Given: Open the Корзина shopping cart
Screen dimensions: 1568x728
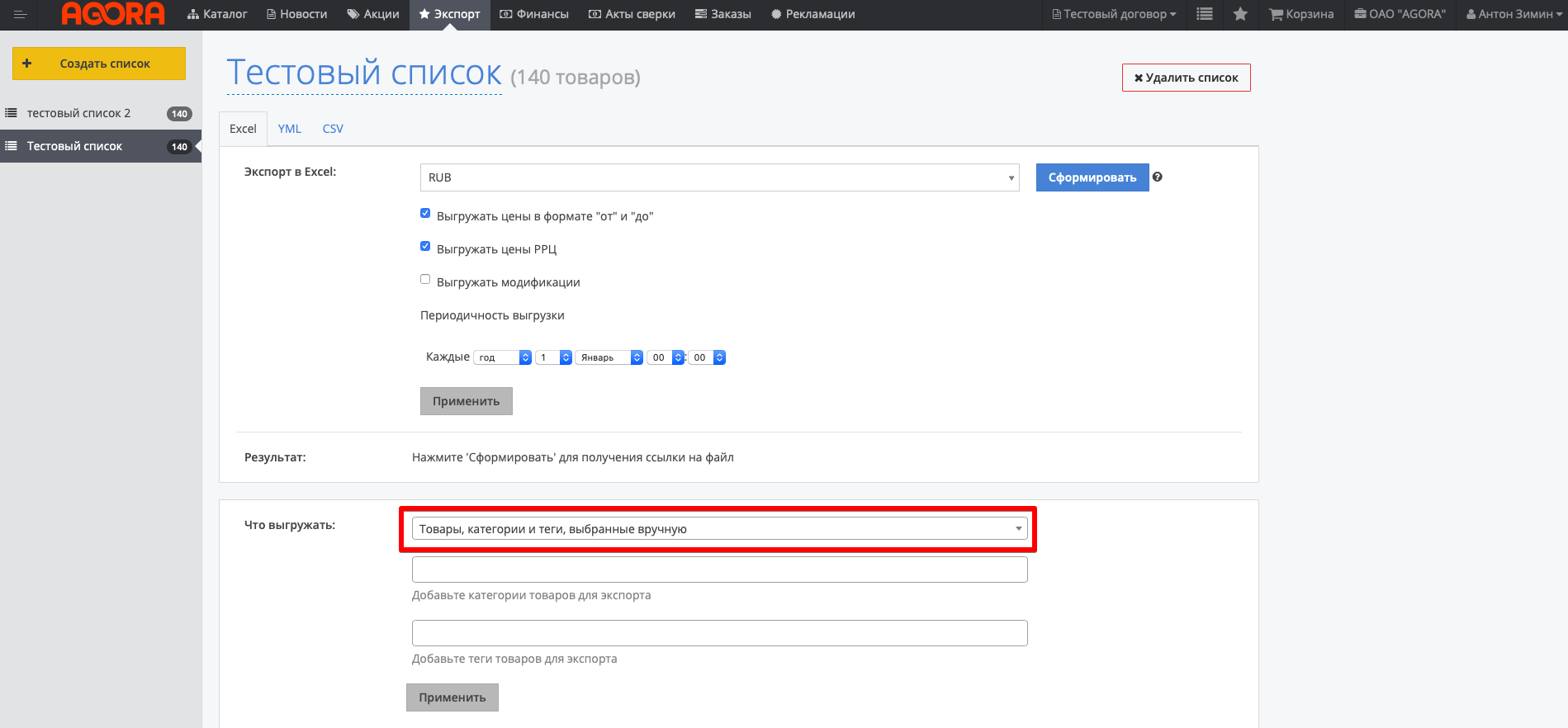Looking at the screenshot, I should (x=1301, y=14).
